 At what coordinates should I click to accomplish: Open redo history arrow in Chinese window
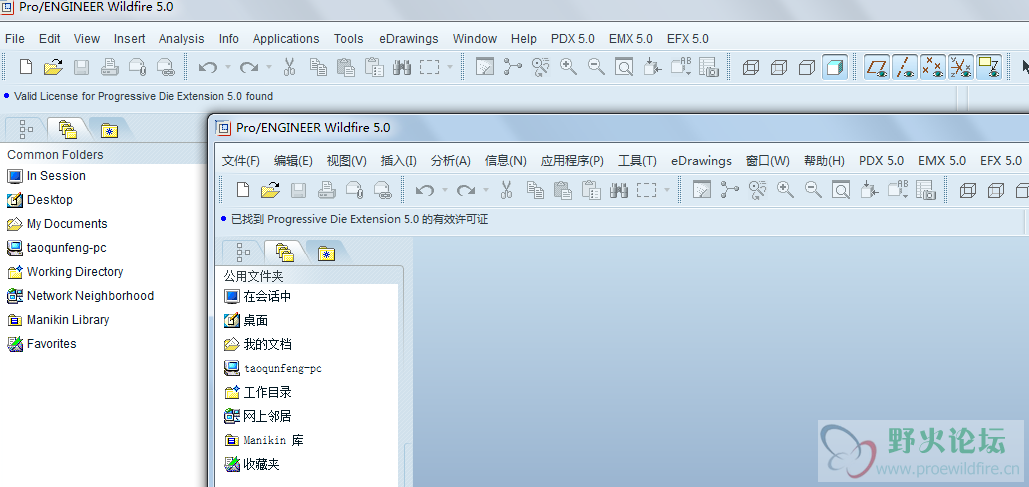pos(486,190)
